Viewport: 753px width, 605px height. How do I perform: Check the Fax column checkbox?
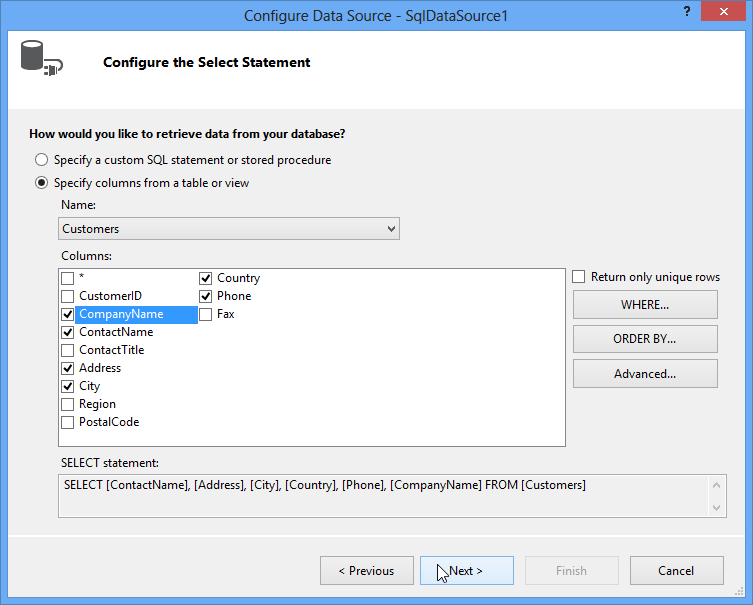point(206,315)
